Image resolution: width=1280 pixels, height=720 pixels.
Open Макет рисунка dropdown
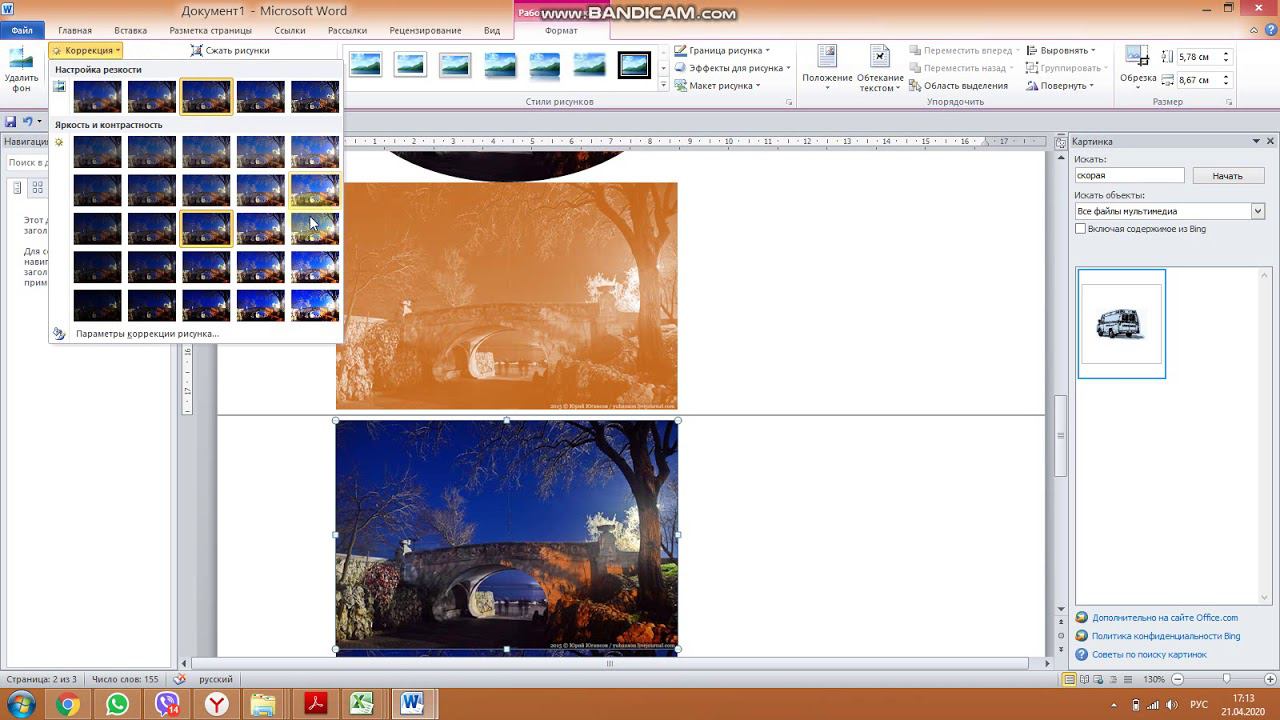click(717, 85)
